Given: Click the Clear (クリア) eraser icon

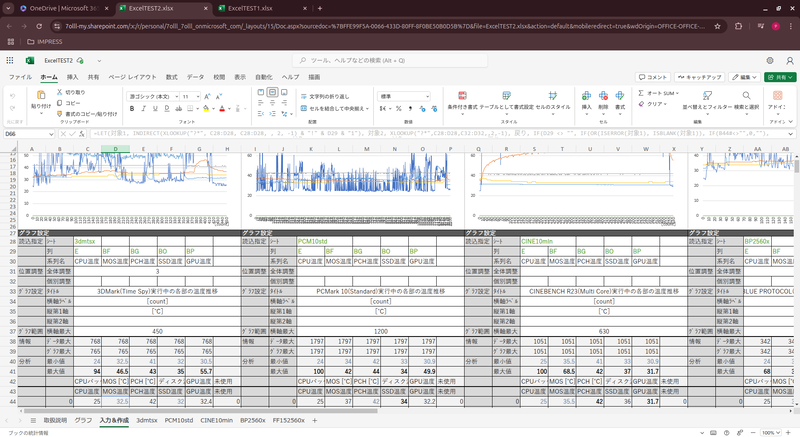Looking at the screenshot, I should [642, 104].
